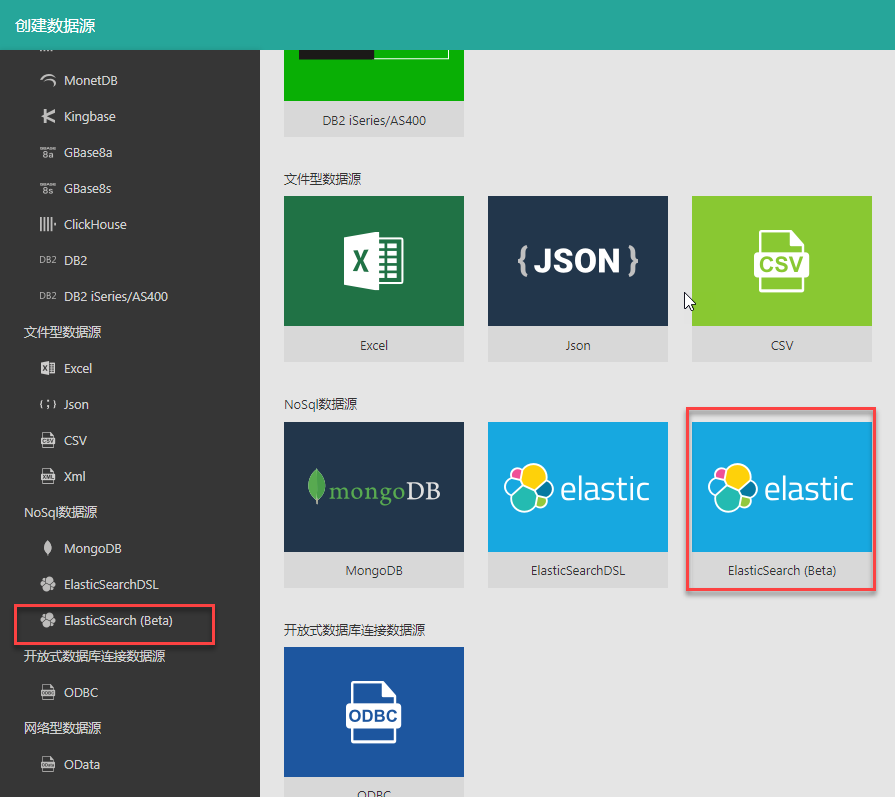Select the MonetDB icon in the sidebar
Image resolution: width=895 pixels, height=797 pixels.
(48, 80)
